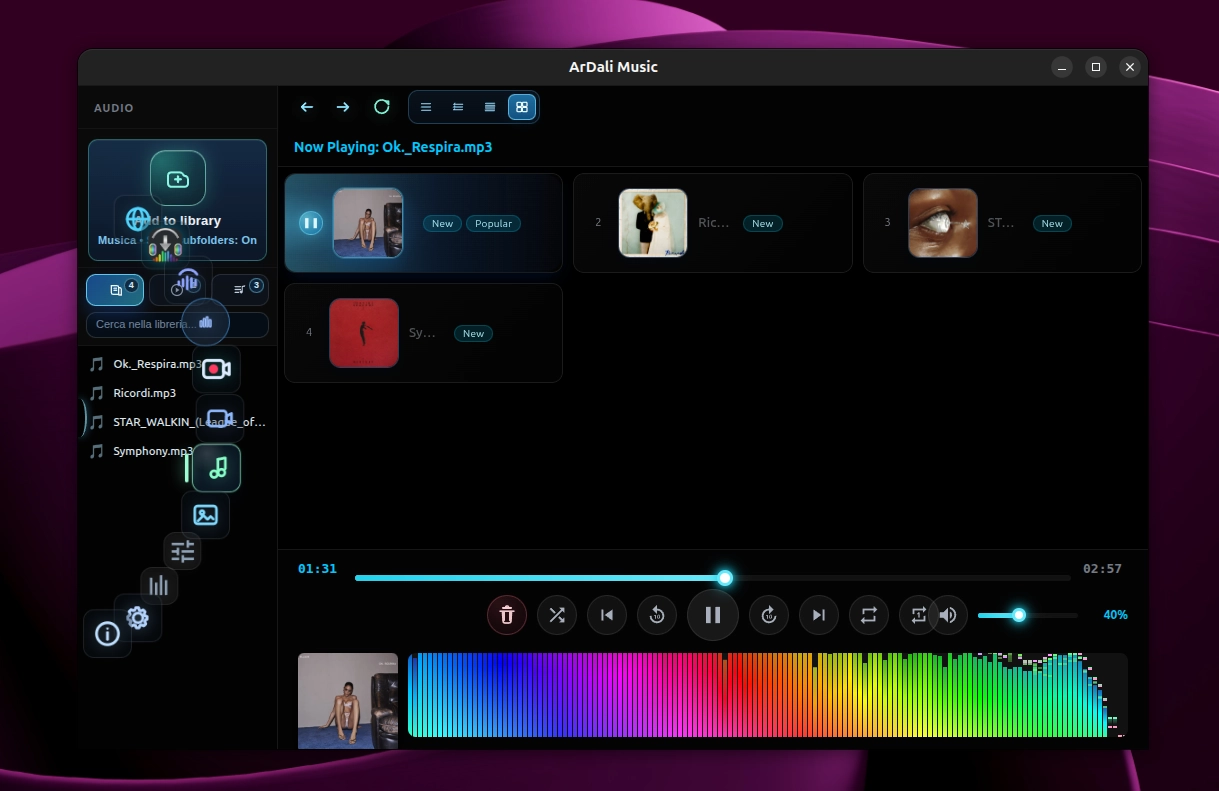Open the image gallery section icon
The height and width of the screenshot is (791, 1219).
[x=205, y=515]
